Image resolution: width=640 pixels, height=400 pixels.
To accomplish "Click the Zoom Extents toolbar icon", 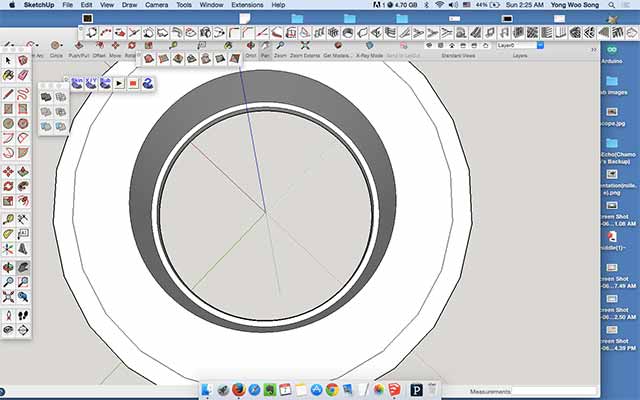I will 305,45.
